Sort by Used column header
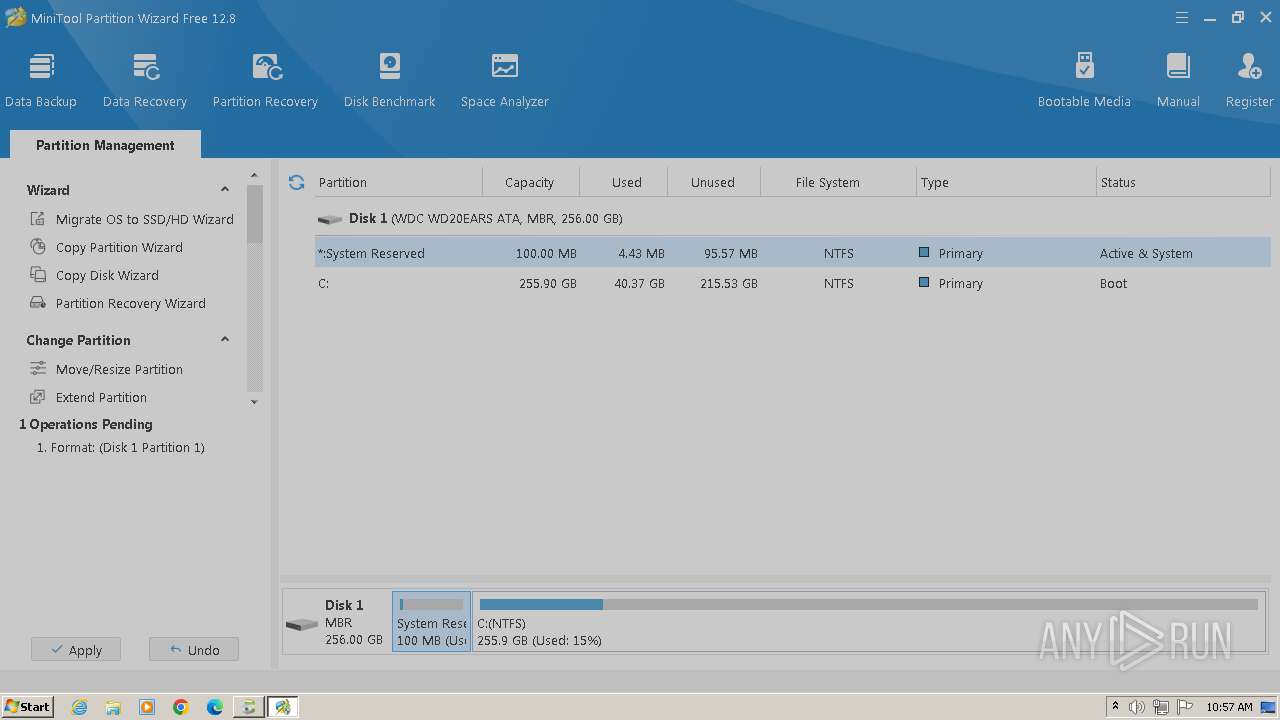The width and height of the screenshot is (1280, 720). pyautogui.click(x=626, y=182)
